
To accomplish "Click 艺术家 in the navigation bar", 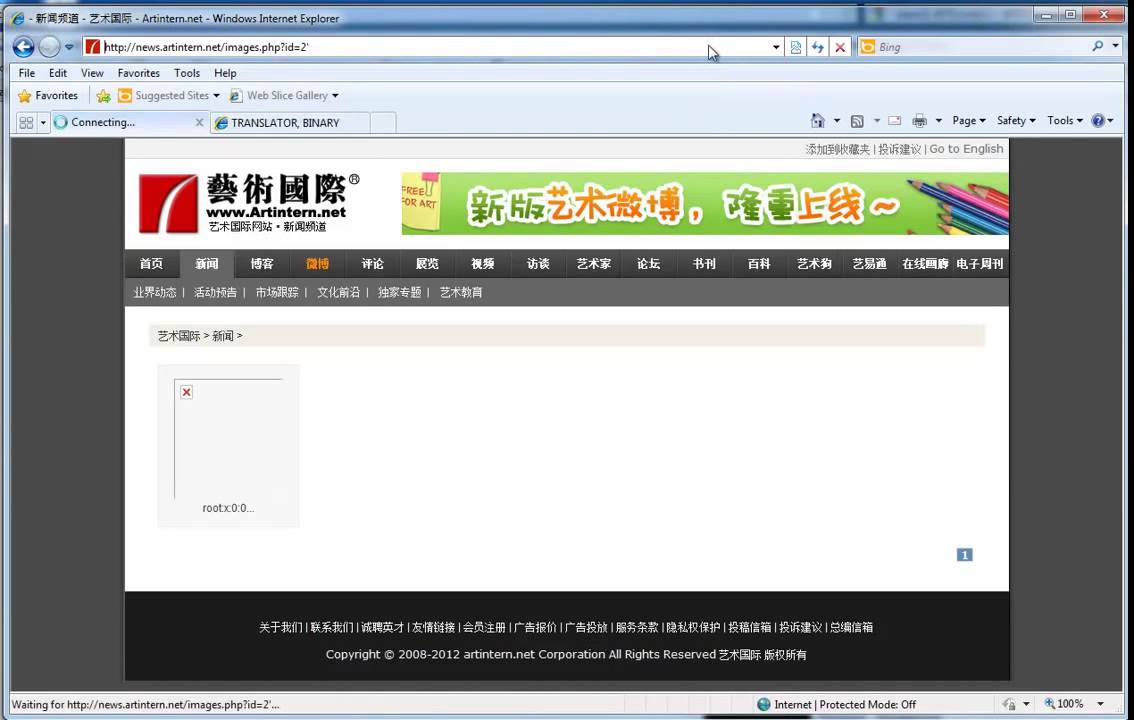I will point(594,264).
